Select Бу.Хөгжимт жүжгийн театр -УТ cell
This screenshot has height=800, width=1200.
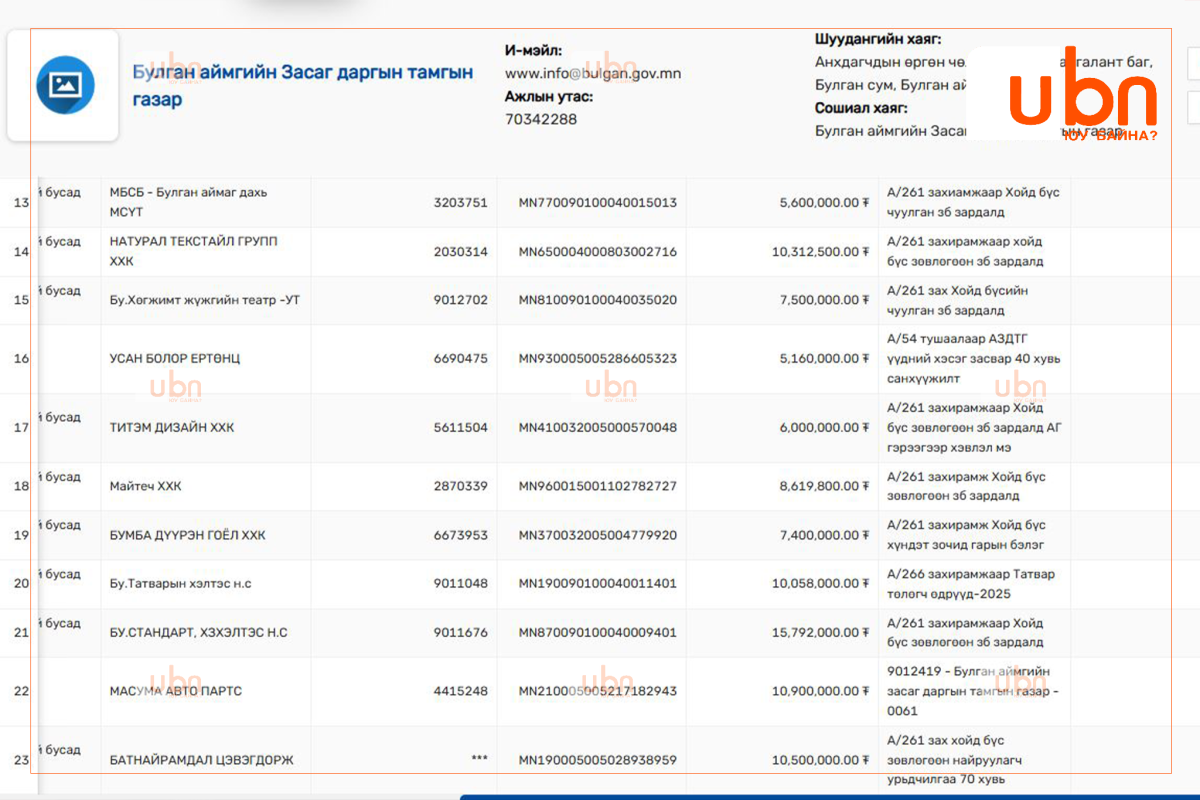pyautogui.click(x=204, y=300)
